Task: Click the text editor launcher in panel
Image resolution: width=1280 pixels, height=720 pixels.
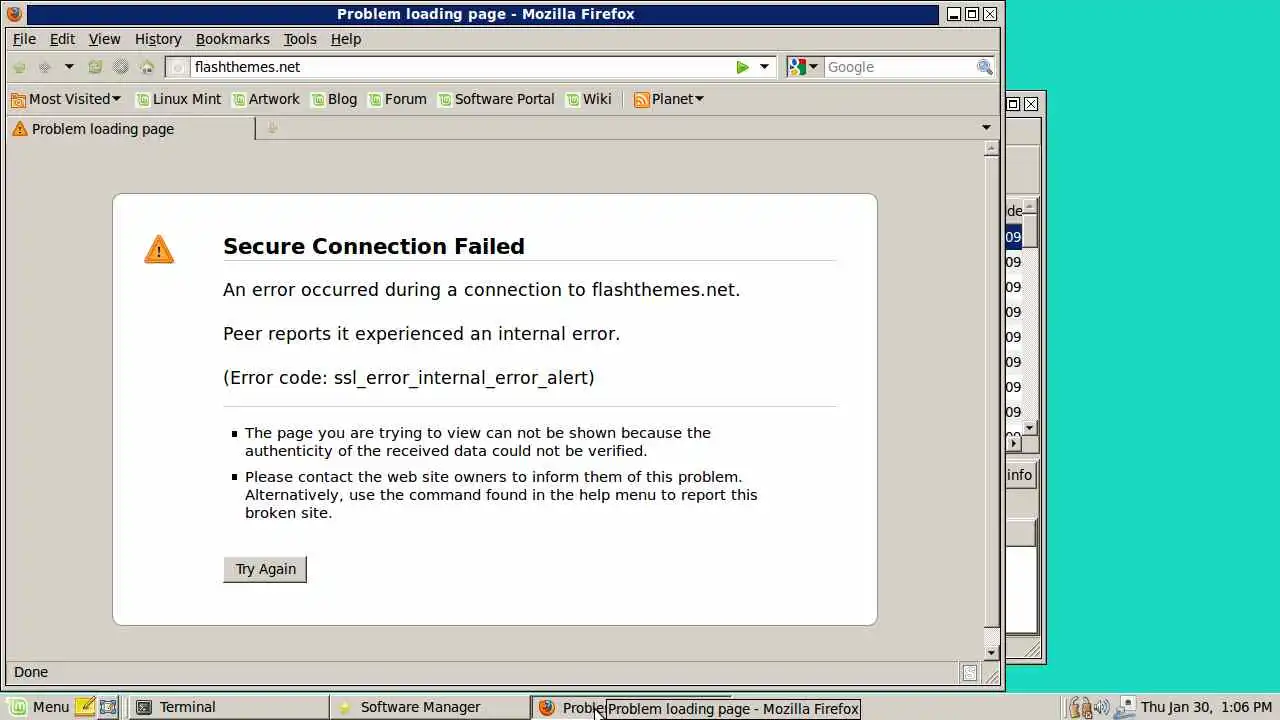Action: click(x=85, y=707)
